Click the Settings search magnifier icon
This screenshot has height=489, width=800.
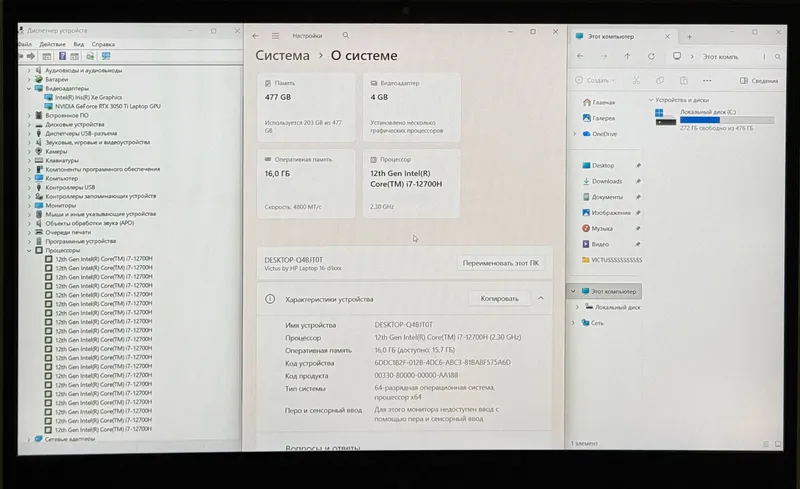pyautogui.click(x=346, y=35)
